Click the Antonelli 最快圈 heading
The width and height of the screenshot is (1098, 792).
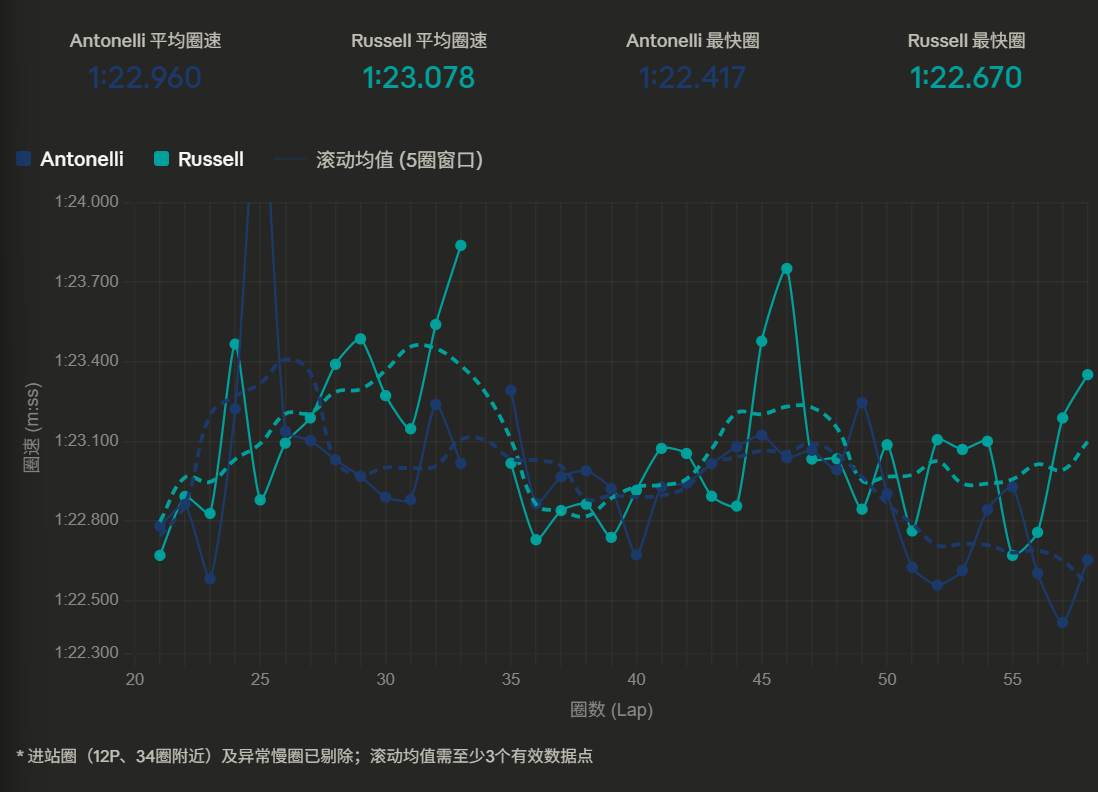[x=693, y=41]
